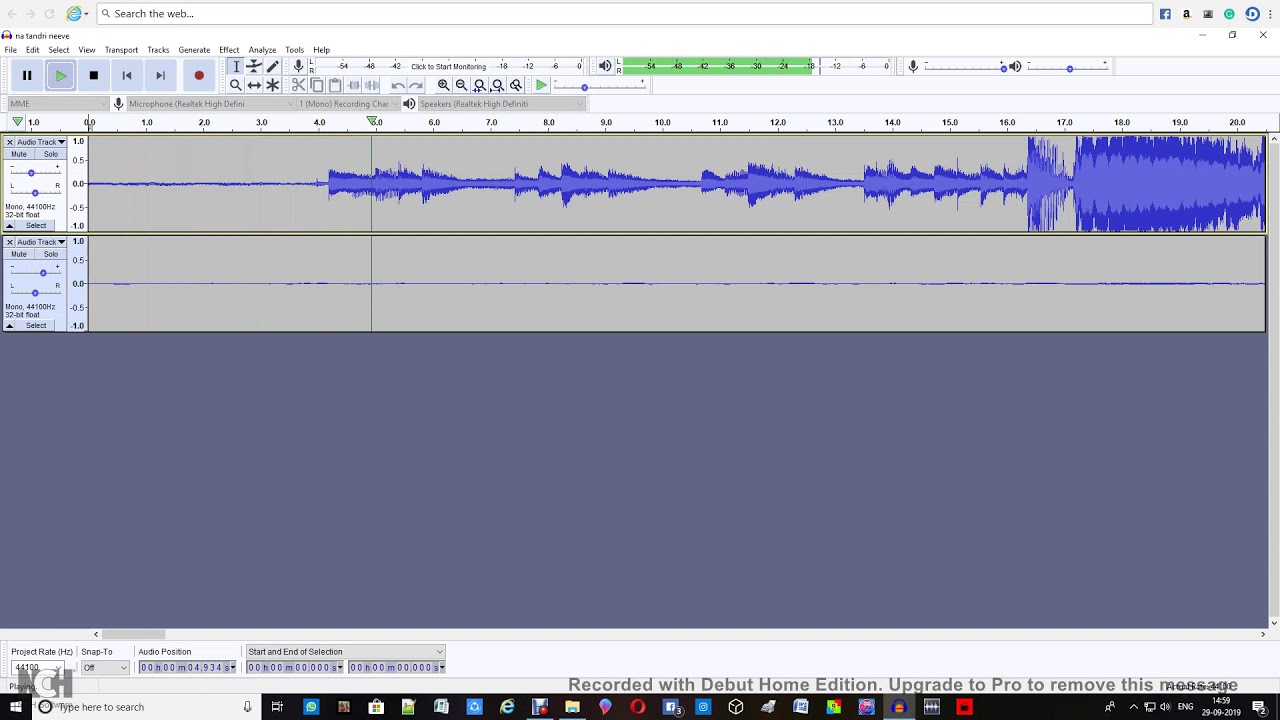The width and height of the screenshot is (1280, 720).
Task: Open the Generate menu
Action: (x=194, y=50)
